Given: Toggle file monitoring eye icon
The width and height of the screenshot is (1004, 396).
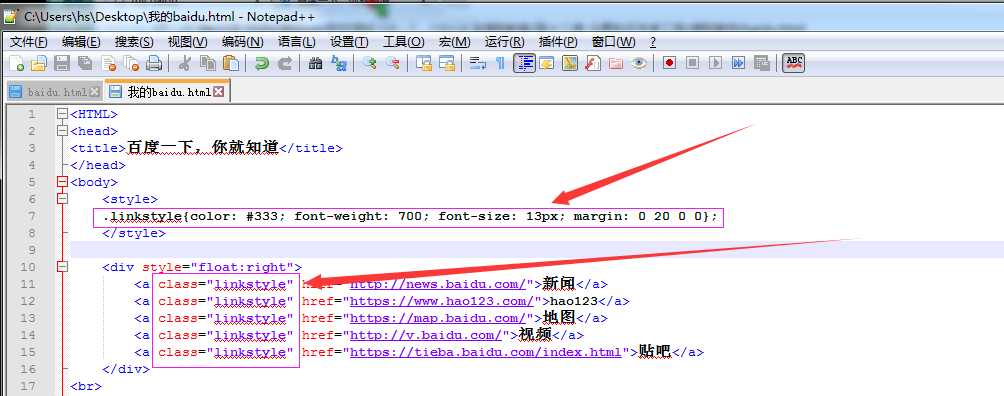Looking at the screenshot, I should point(638,63).
